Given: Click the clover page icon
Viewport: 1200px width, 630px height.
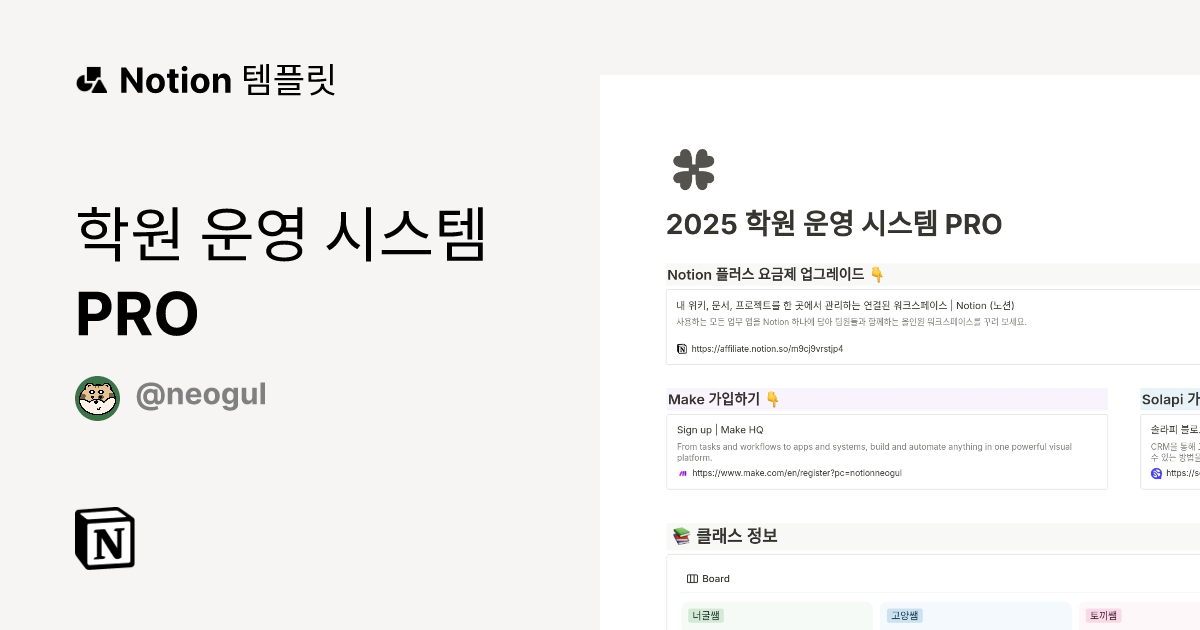Looking at the screenshot, I should coord(693,170).
